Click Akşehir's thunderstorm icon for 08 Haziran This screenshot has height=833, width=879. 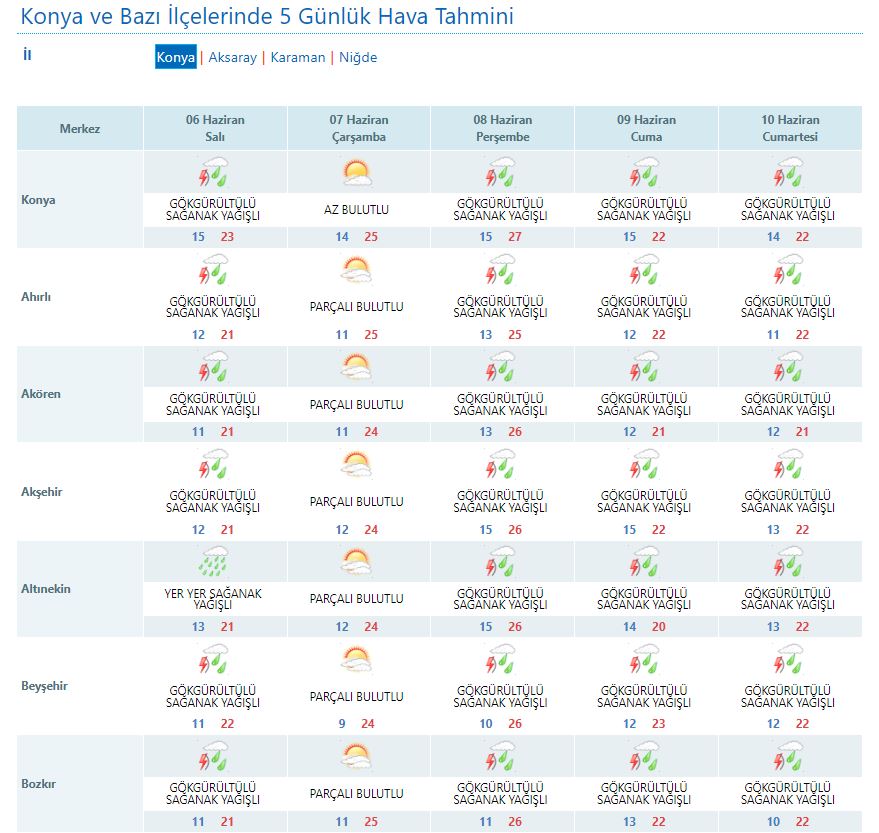501,465
